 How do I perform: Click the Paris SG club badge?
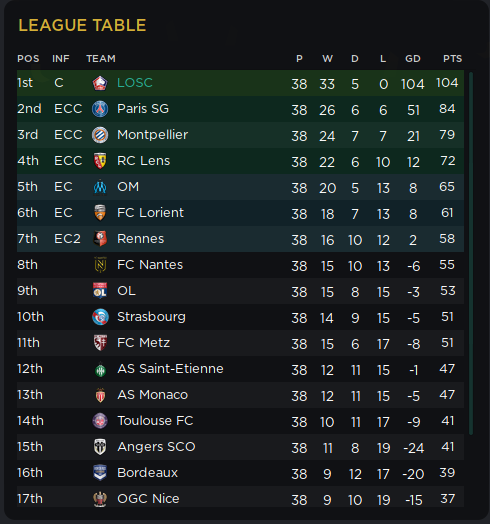pyautogui.click(x=100, y=109)
